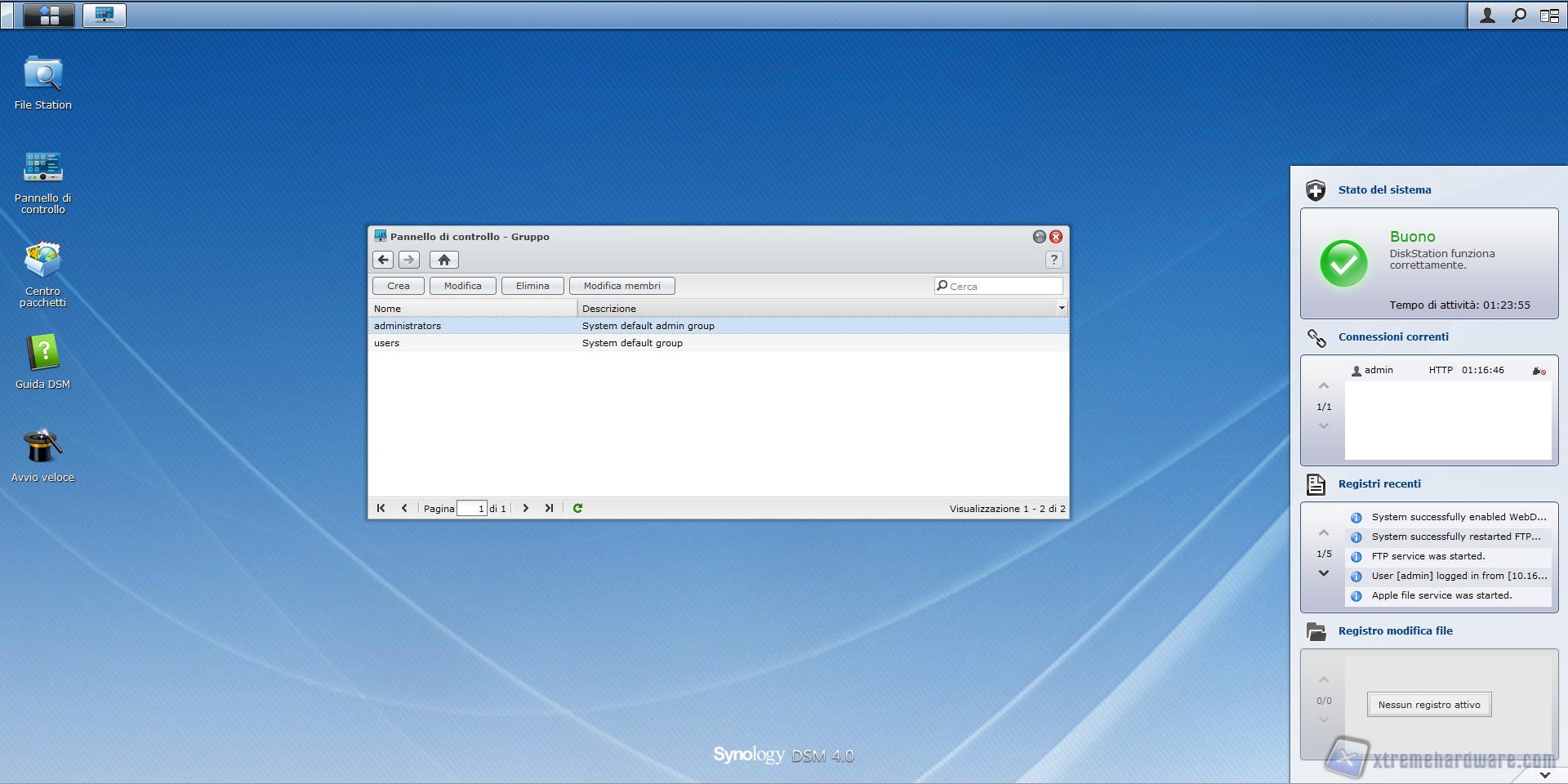
Task: Open the user account options icon
Action: (x=1487, y=15)
